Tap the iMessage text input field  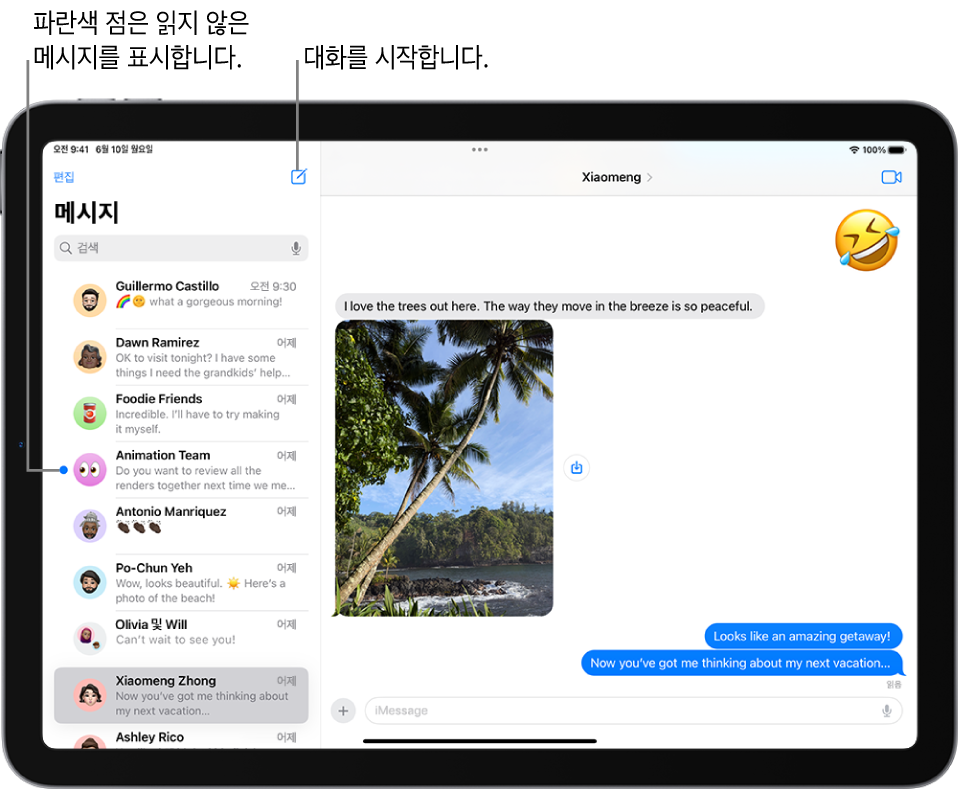click(633, 710)
